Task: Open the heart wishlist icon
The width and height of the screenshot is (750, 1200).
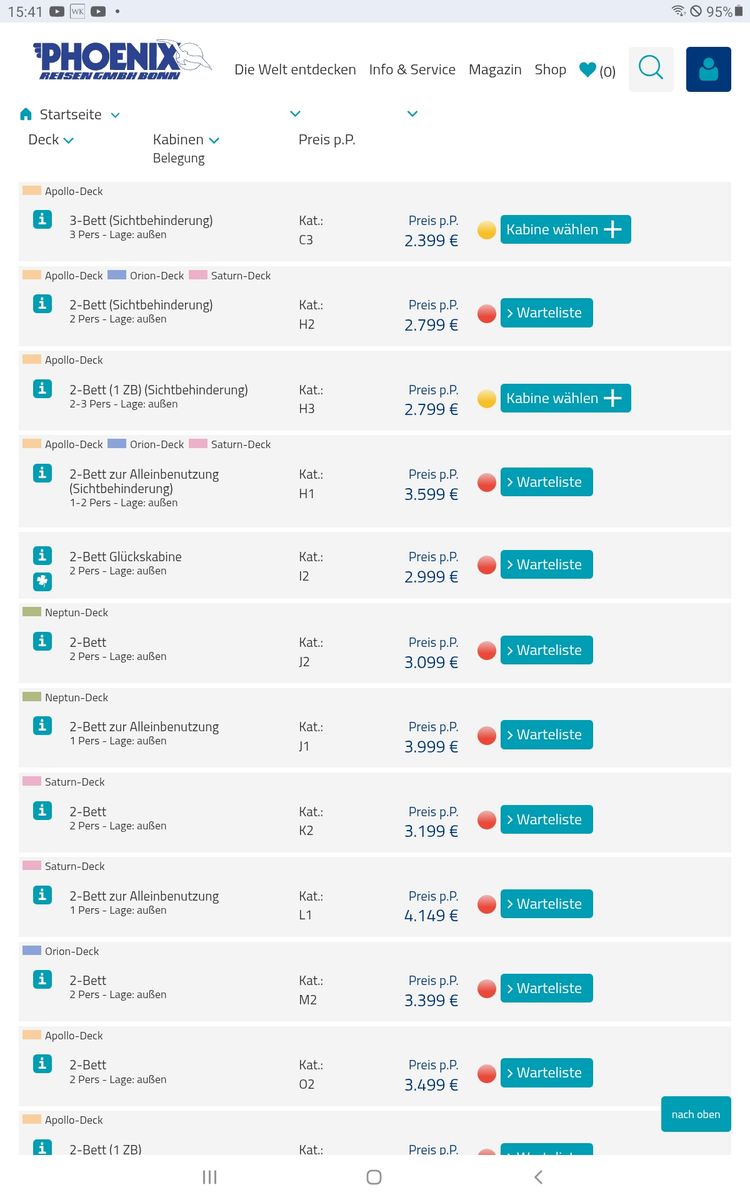Action: point(588,70)
